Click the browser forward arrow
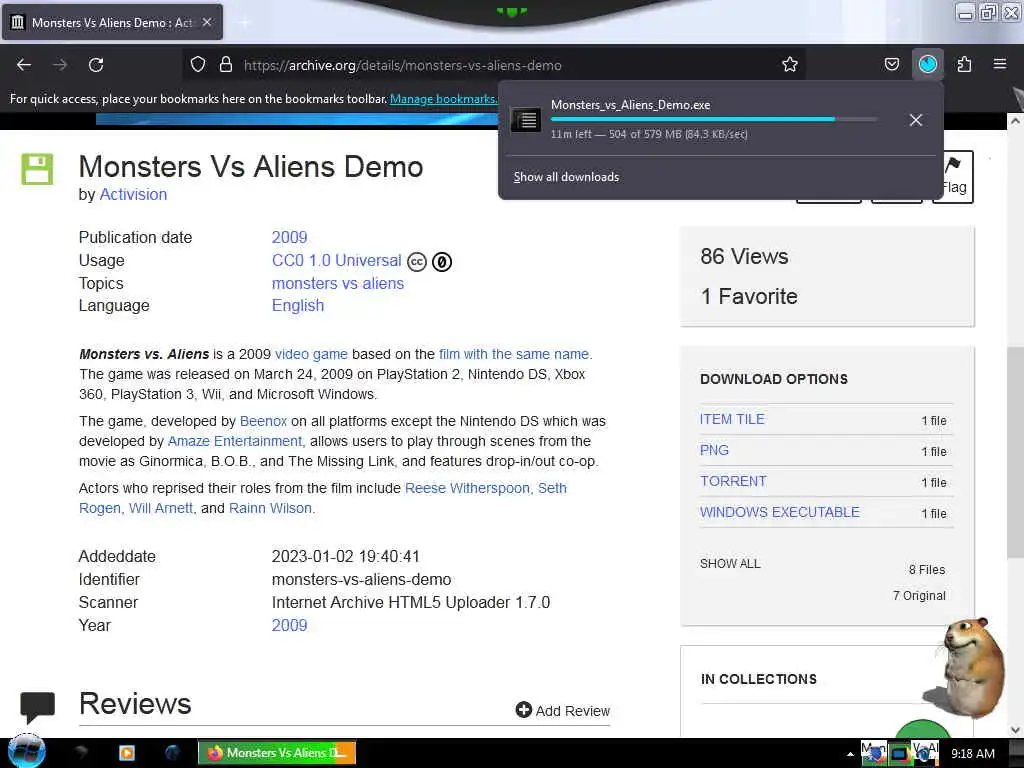 pos(60,65)
